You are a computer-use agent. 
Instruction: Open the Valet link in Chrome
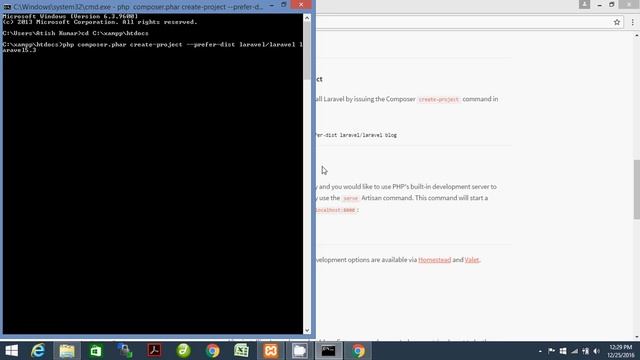pyautogui.click(x=471, y=260)
